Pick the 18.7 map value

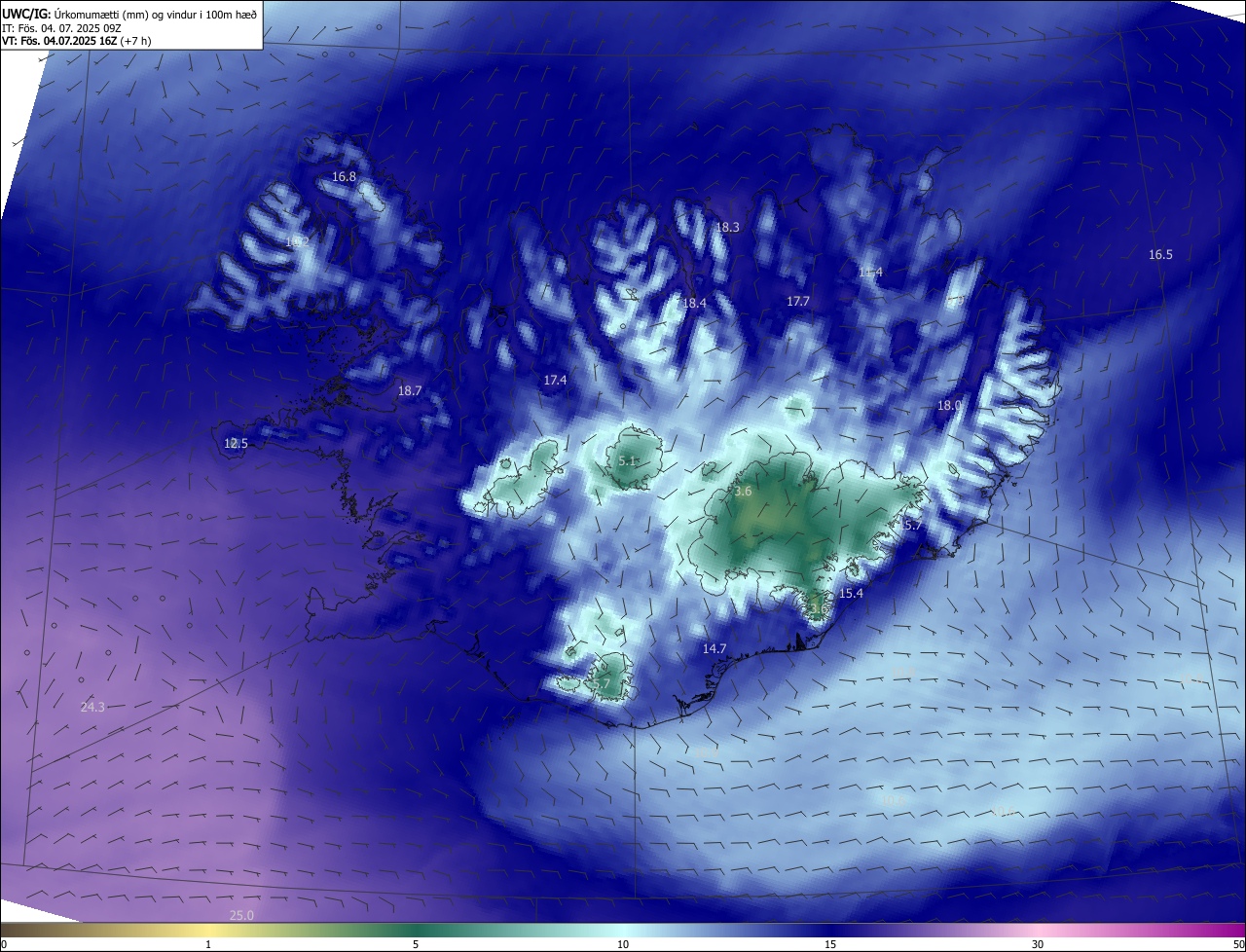click(x=410, y=390)
